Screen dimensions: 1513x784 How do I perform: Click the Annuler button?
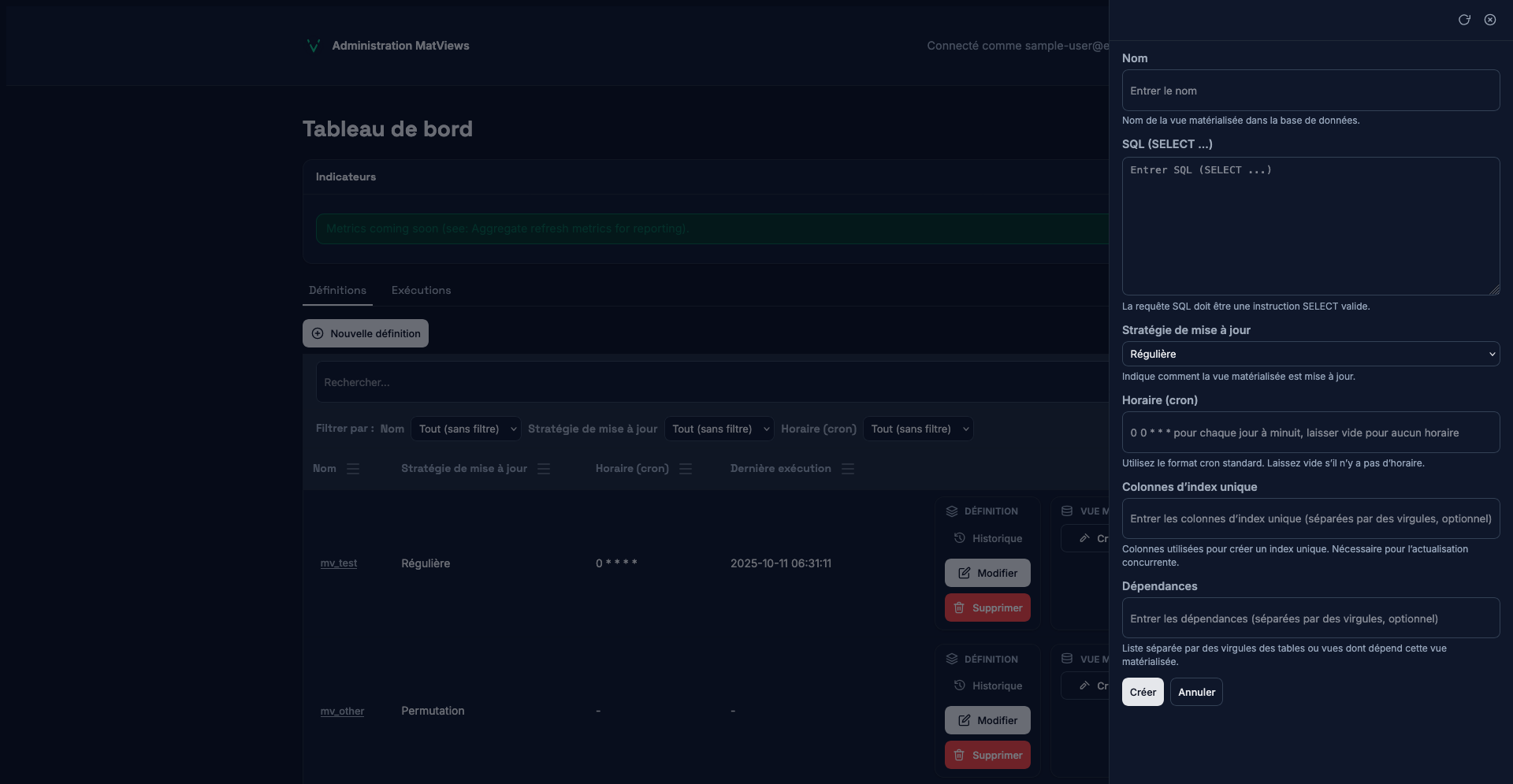[1195, 692]
